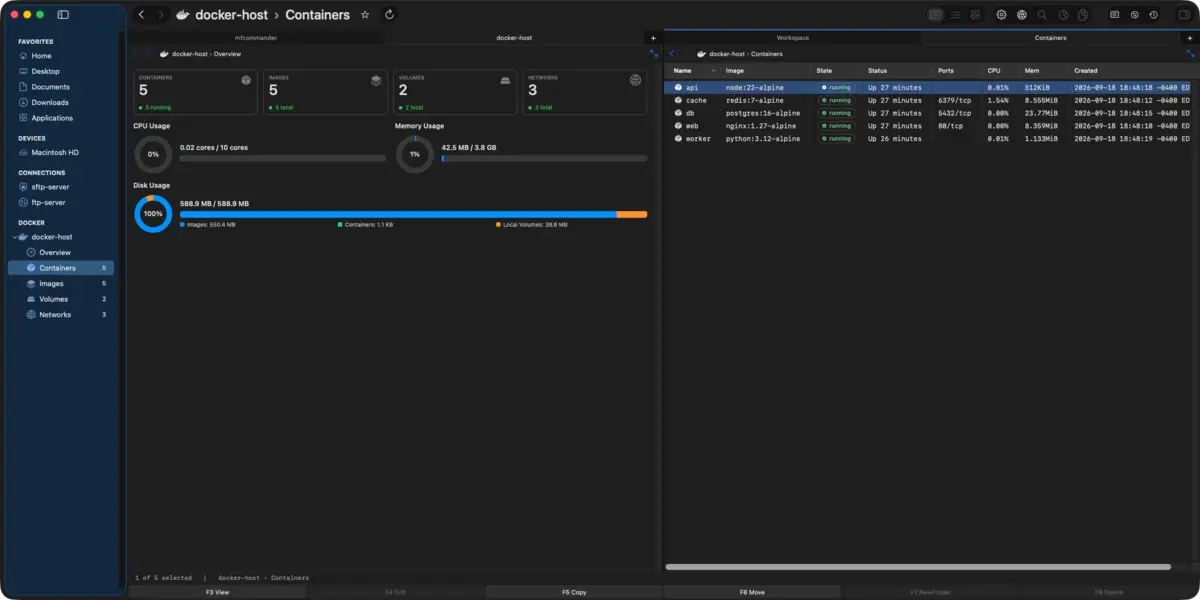Sort by the CPU column header
Screen dimensions: 1200x600
click(x=1001, y=71)
